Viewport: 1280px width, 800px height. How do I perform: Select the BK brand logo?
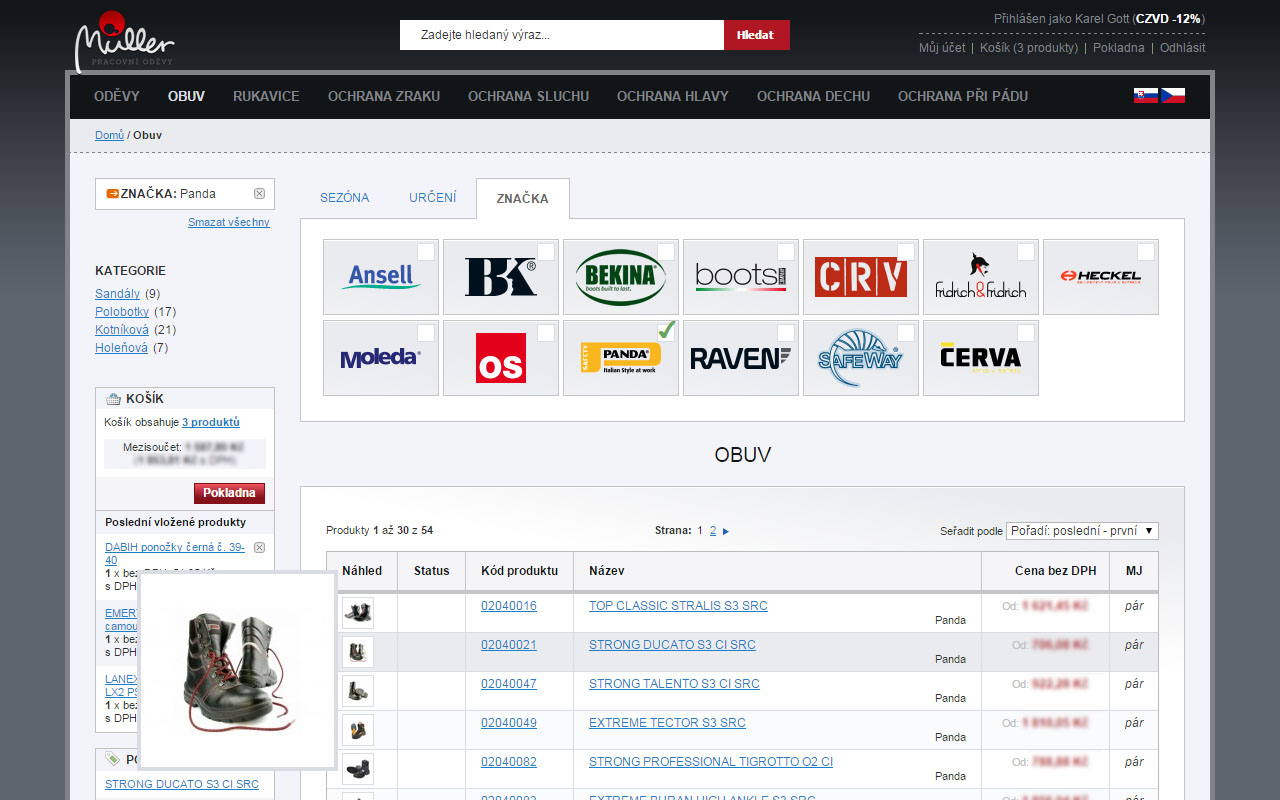pyautogui.click(x=501, y=277)
